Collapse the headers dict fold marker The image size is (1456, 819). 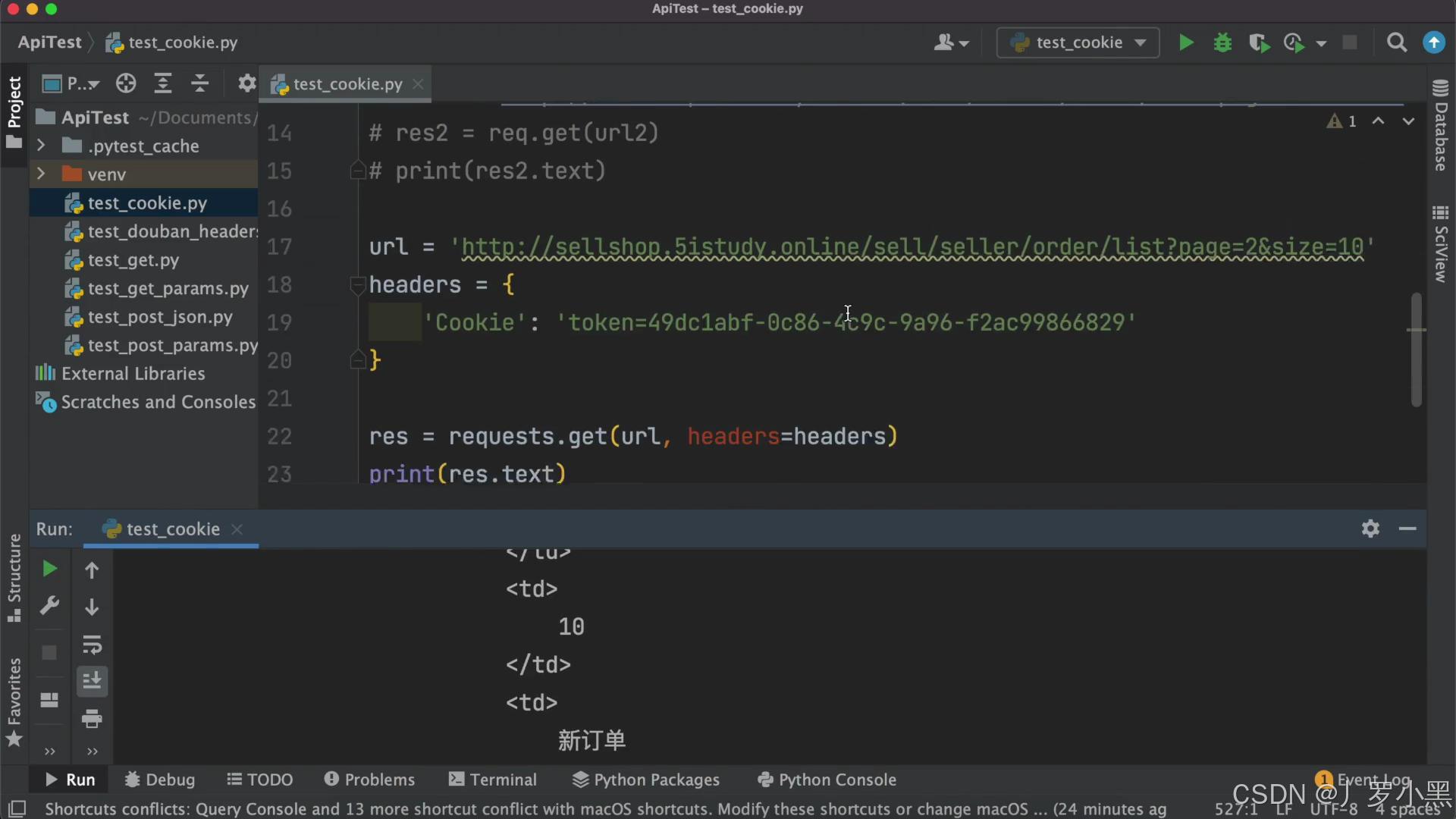tap(358, 285)
